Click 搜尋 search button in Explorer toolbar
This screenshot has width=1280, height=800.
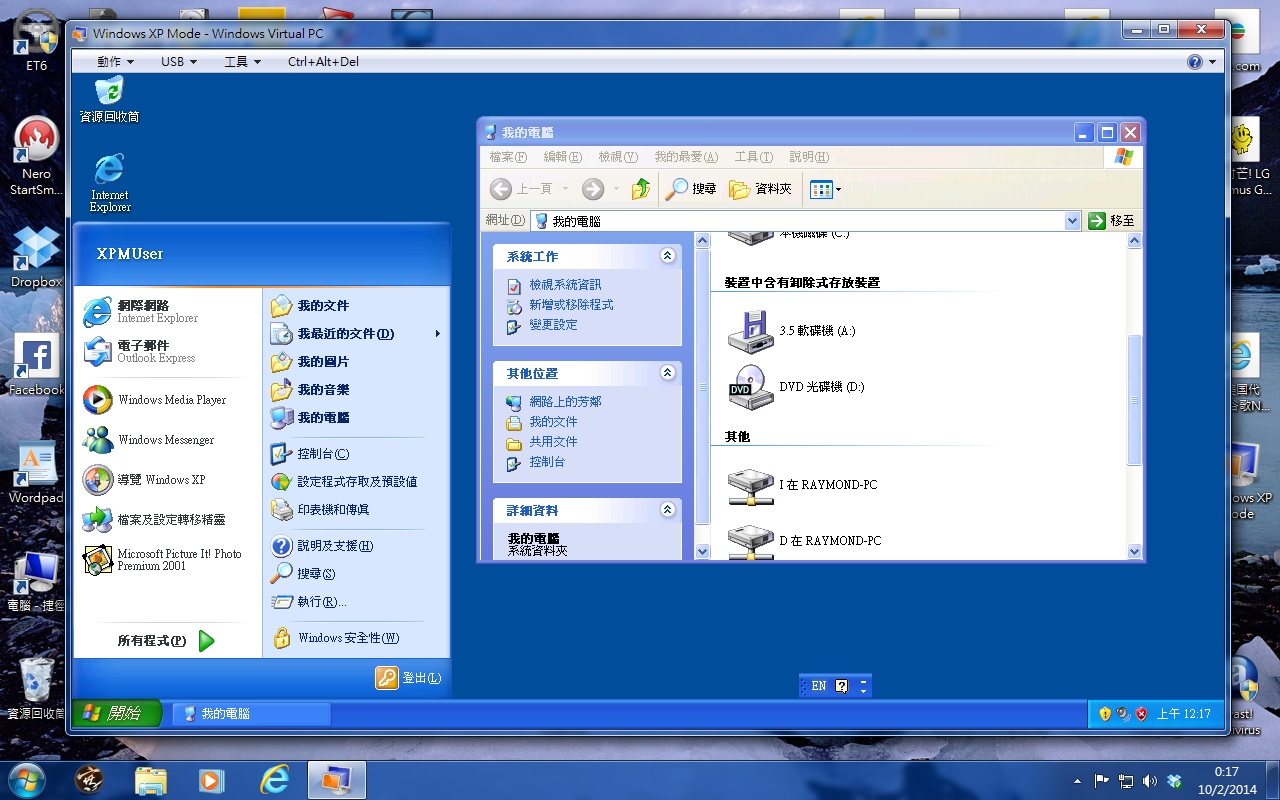(x=691, y=188)
